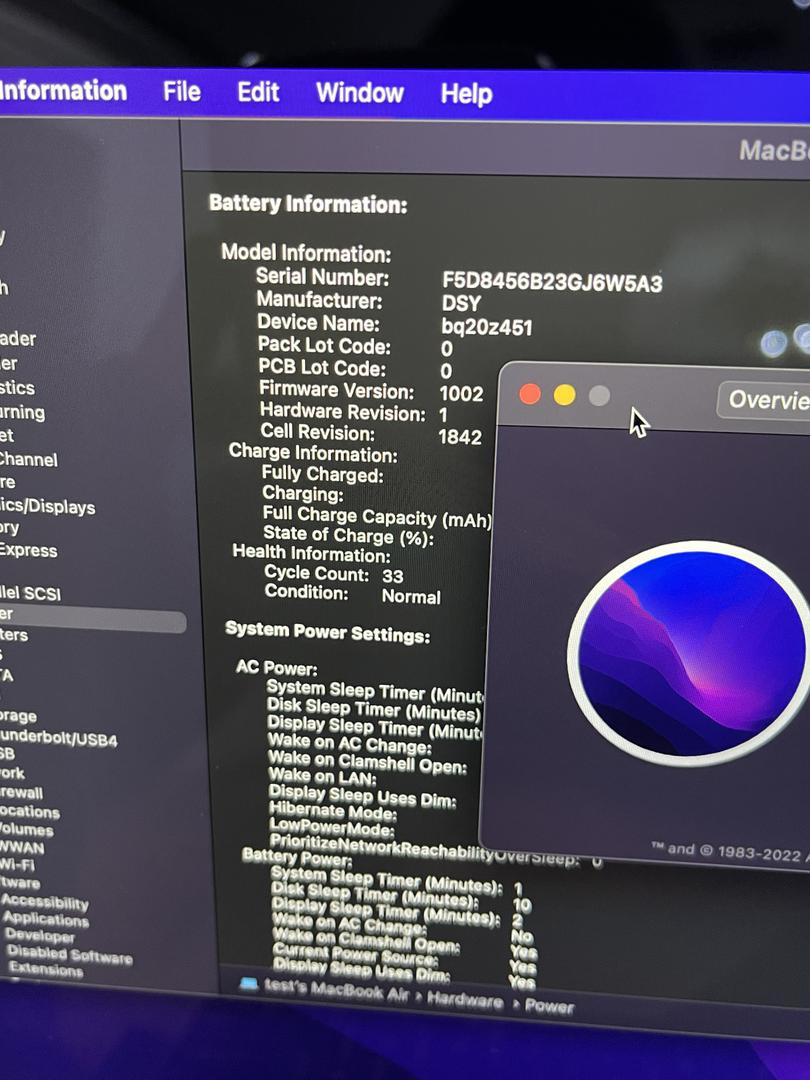Click the Manufacturer value DSY
810x1080 pixels.
[x=461, y=303]
